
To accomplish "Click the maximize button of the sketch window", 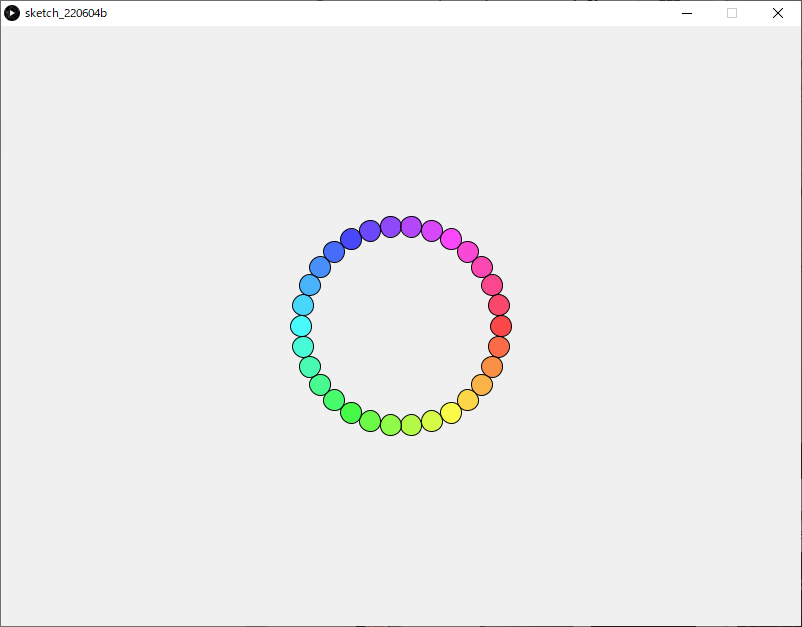I will pos(731,13).
